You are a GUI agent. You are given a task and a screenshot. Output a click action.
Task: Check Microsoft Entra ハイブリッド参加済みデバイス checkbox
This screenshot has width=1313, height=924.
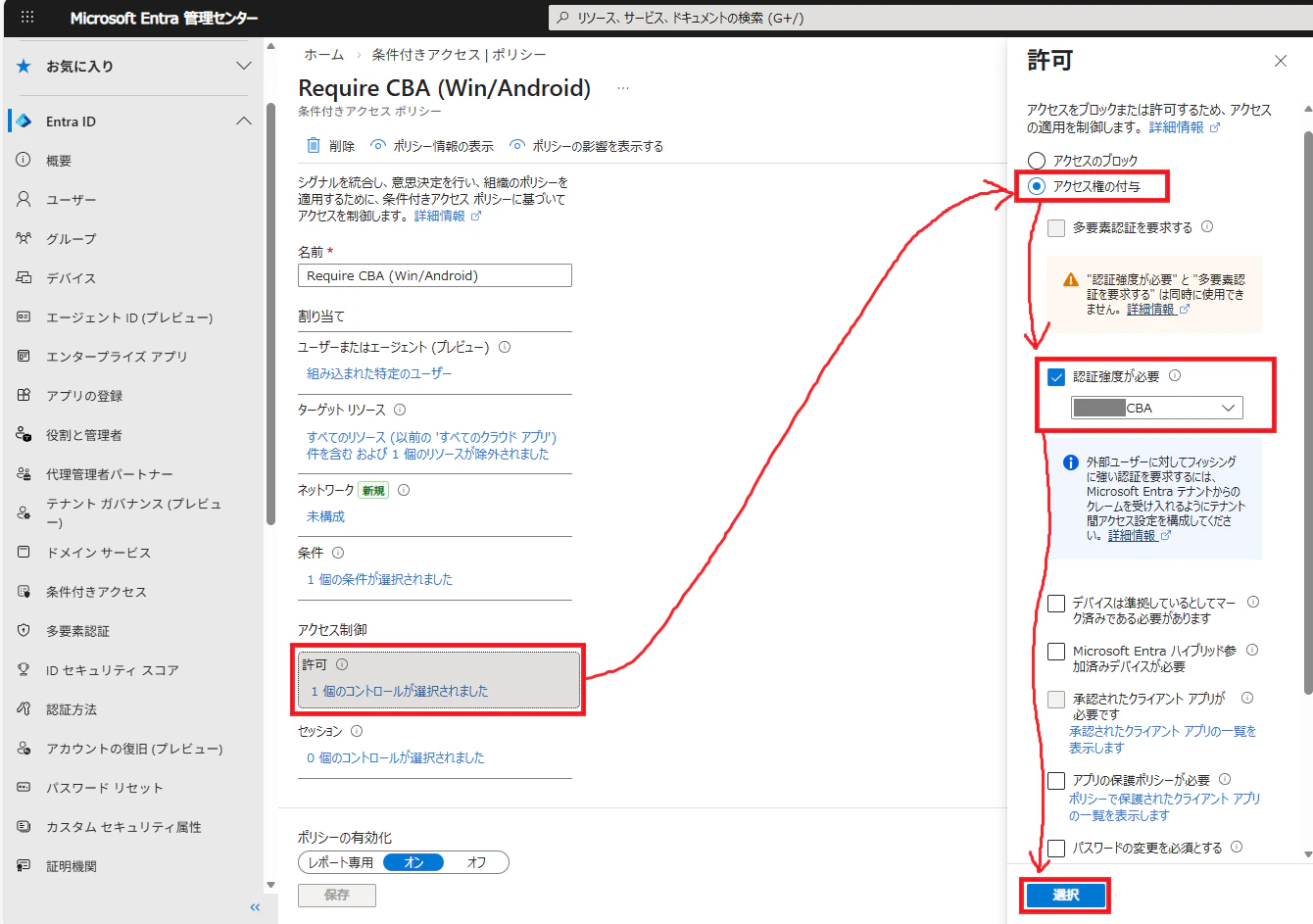(1056, 652)
